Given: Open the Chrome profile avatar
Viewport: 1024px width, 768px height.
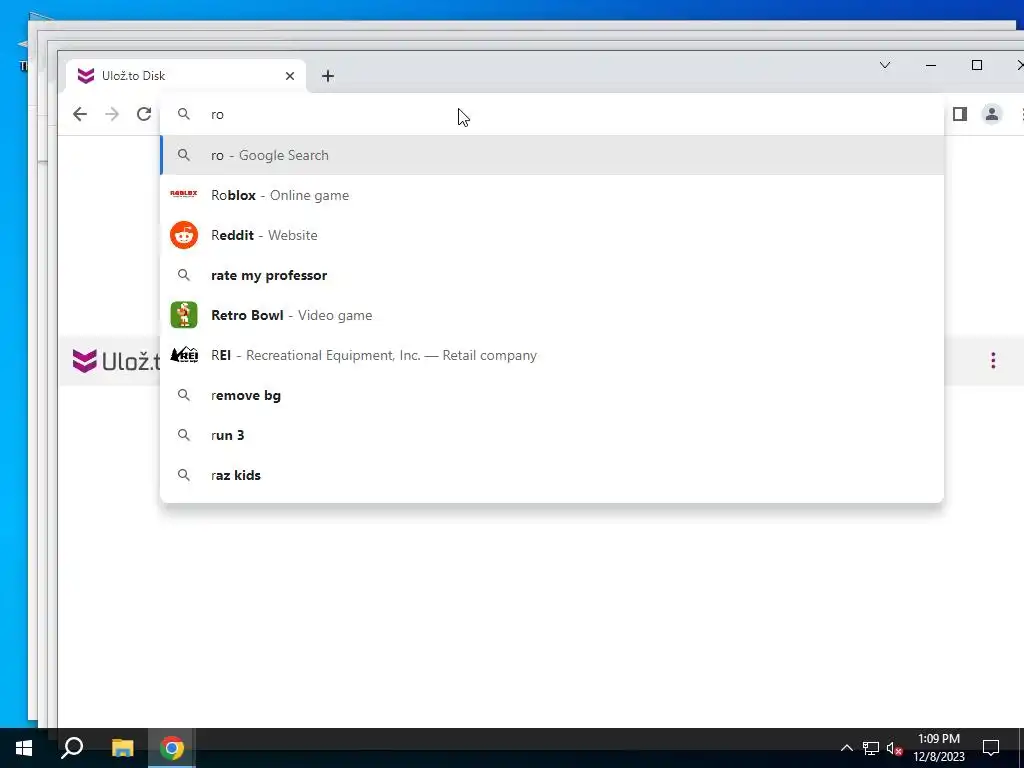Looking at the screenshot, I should click(991, 114).
